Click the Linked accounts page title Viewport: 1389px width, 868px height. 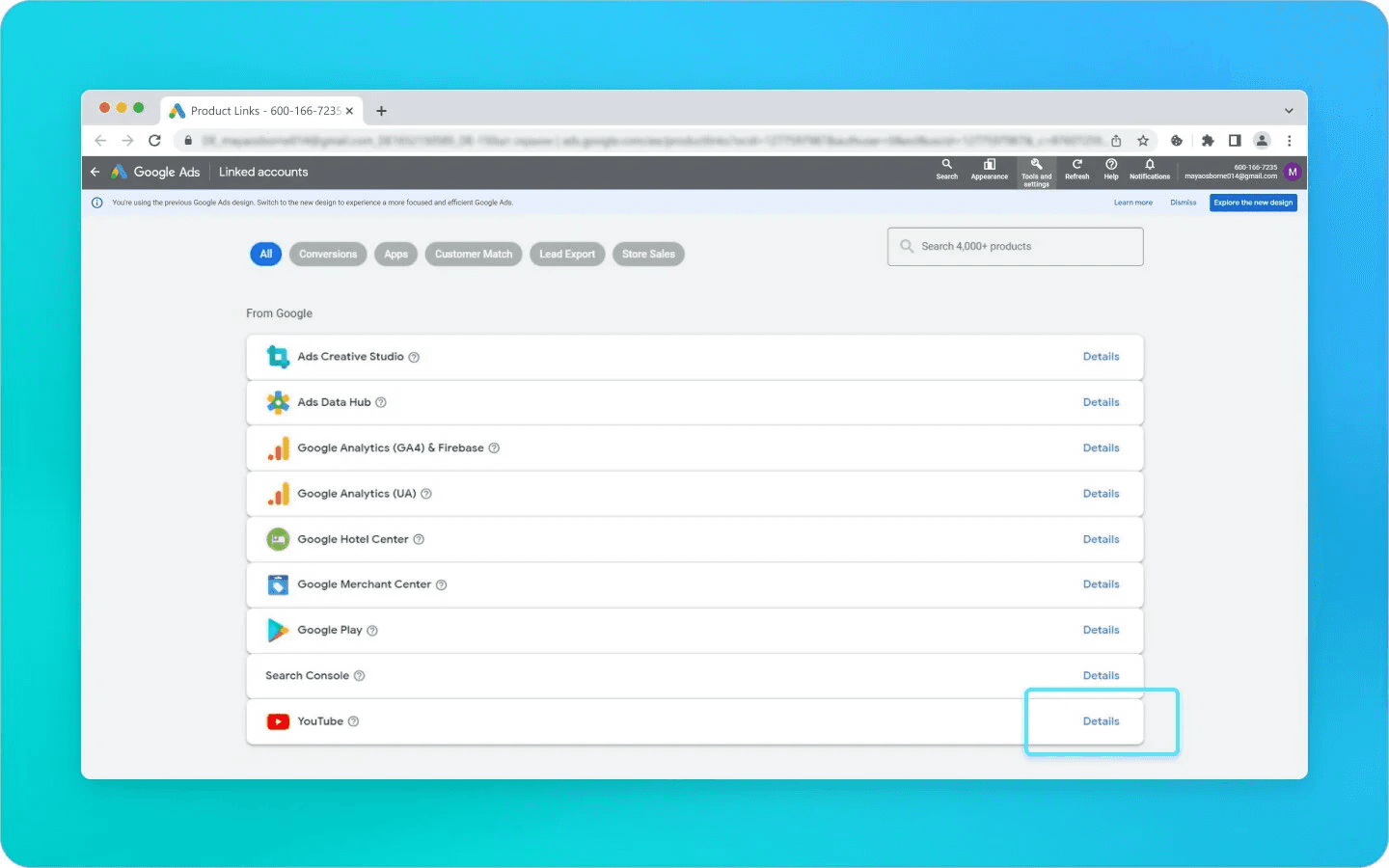pos(263,172)
